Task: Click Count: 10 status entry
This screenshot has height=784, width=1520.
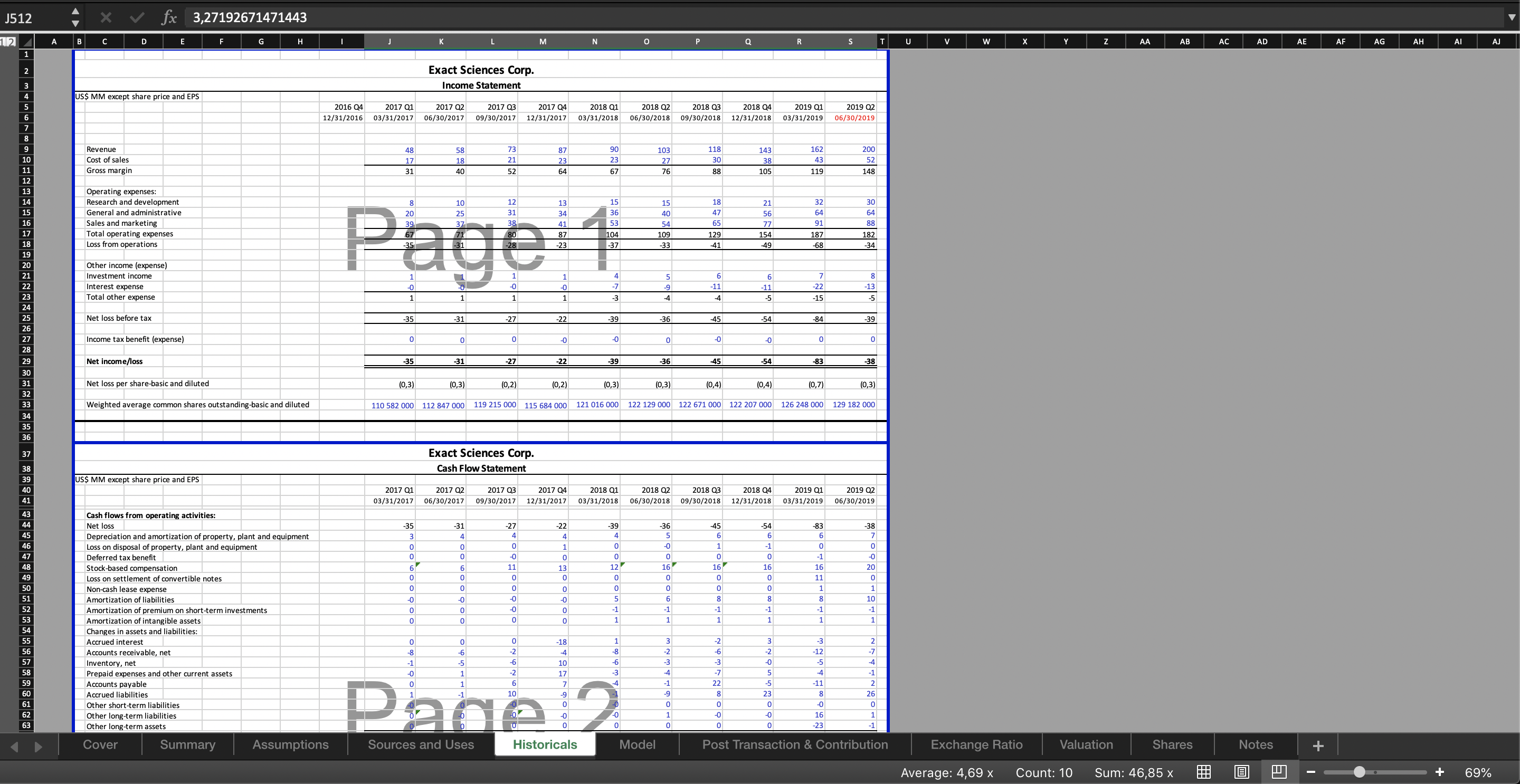Action: point(1044,772)
